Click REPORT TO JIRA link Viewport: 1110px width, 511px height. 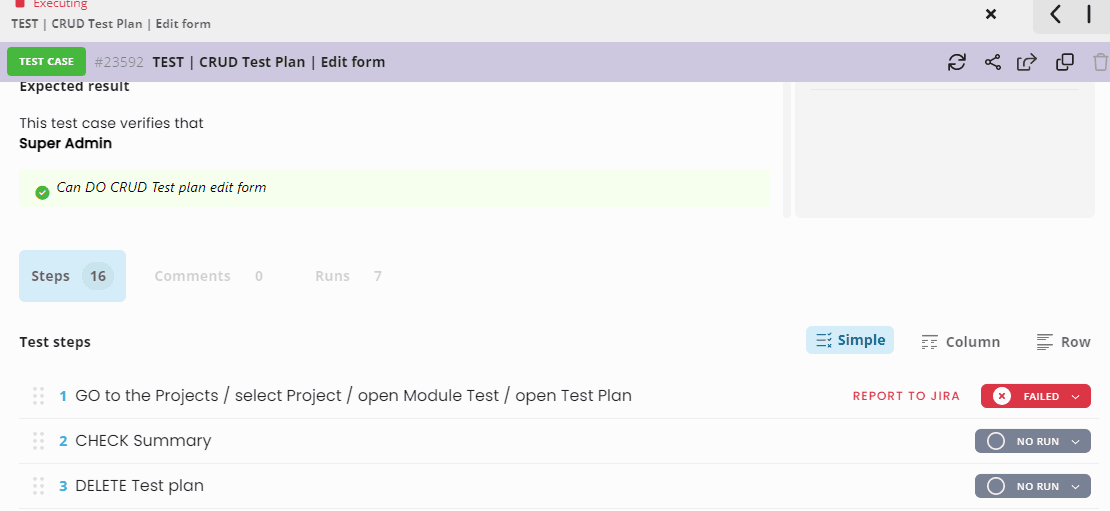click(906, 396)
